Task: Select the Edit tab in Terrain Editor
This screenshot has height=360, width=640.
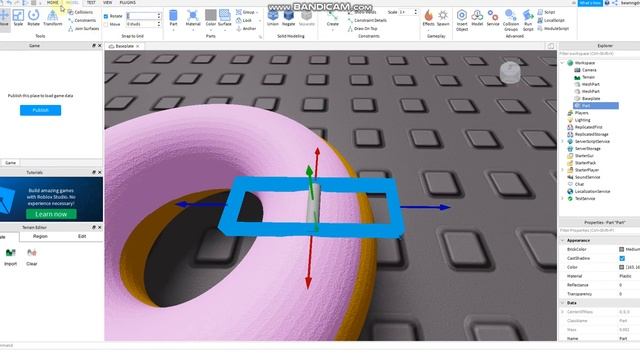Action: 82,237
